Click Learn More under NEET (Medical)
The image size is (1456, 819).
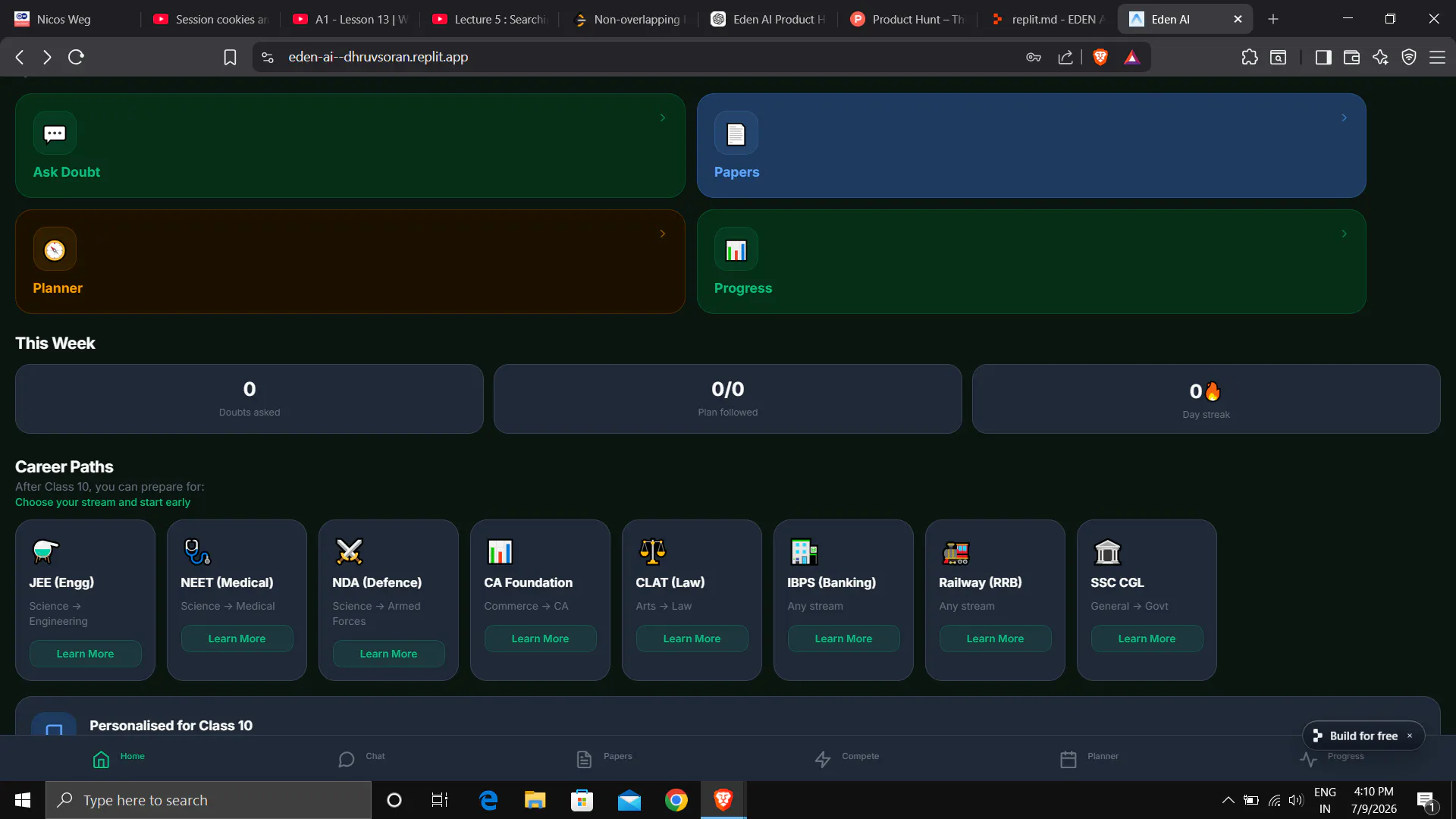coord(237,639)
